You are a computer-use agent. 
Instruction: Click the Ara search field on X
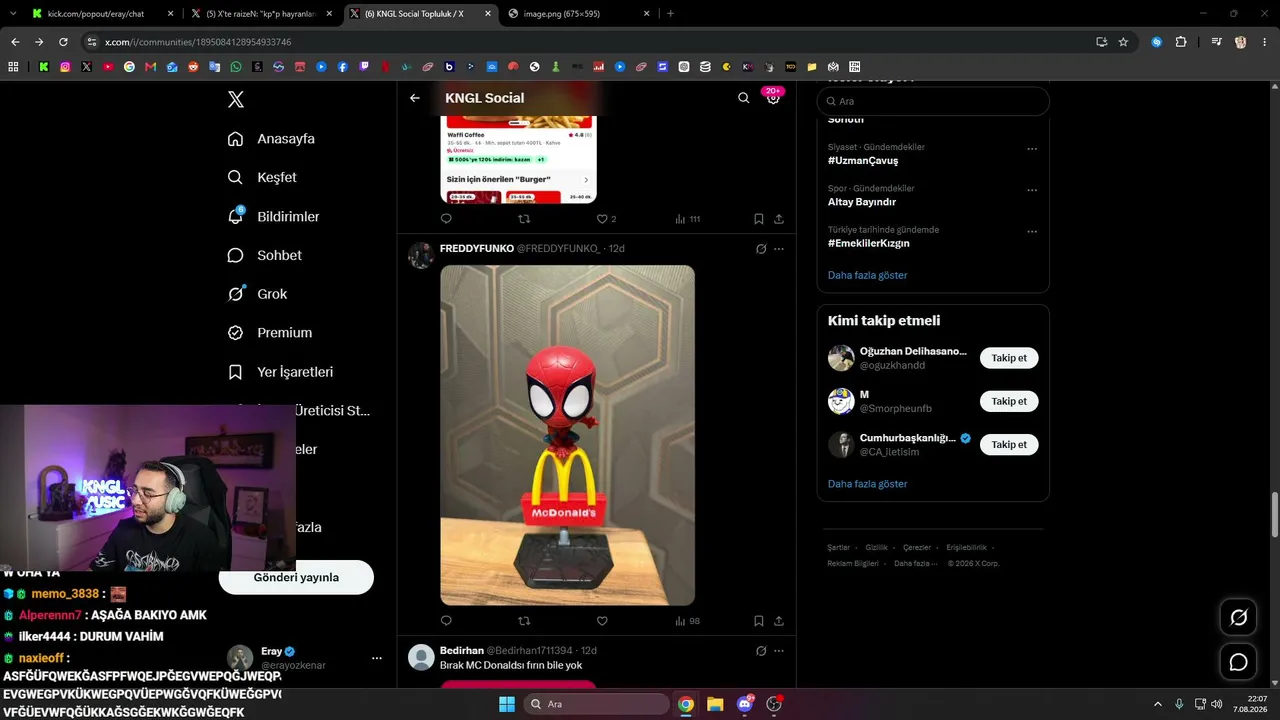[x=933, y=101]
